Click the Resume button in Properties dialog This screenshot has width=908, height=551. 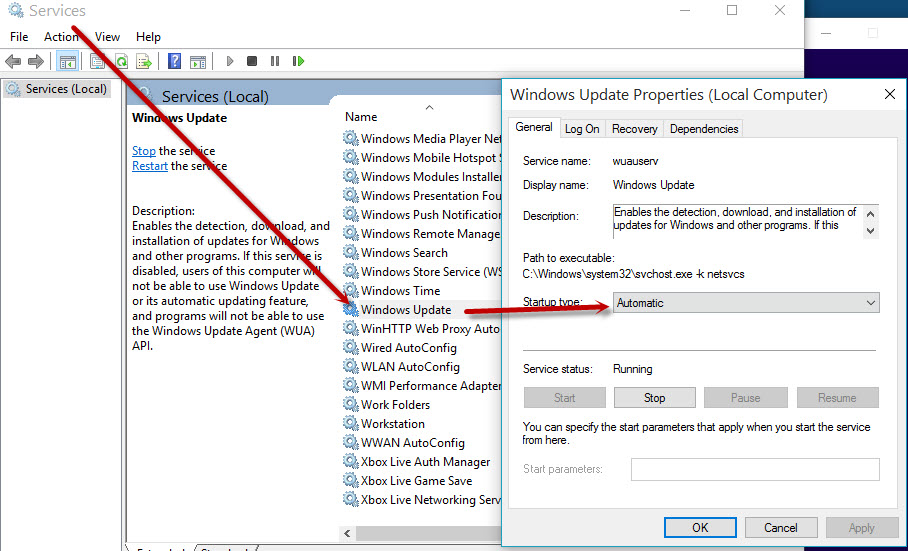pos(837,398)
